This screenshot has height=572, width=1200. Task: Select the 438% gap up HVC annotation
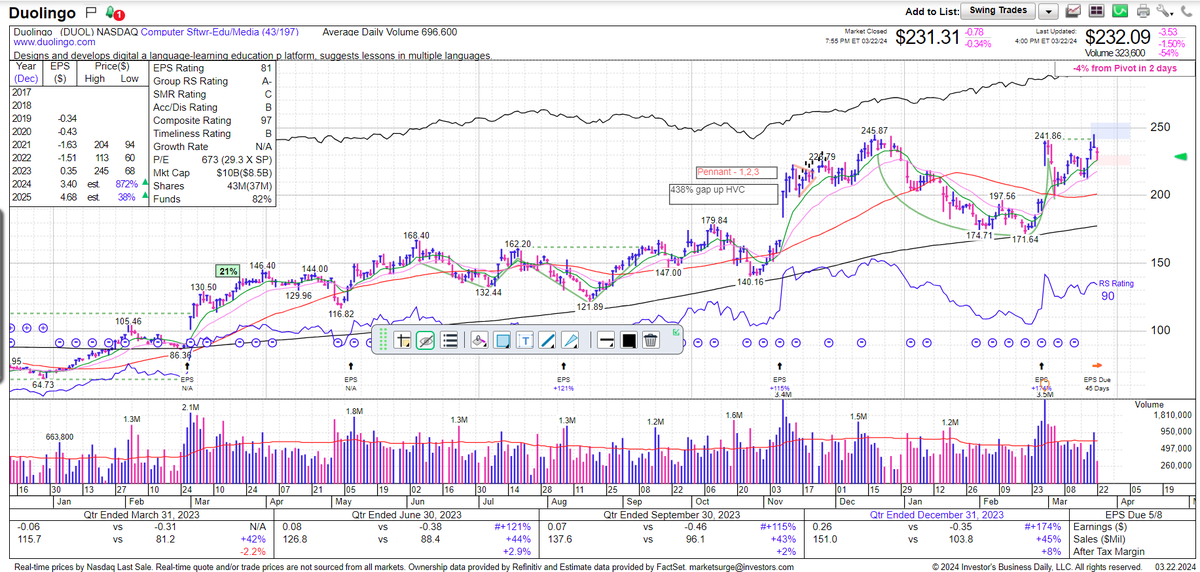[724, 194]
